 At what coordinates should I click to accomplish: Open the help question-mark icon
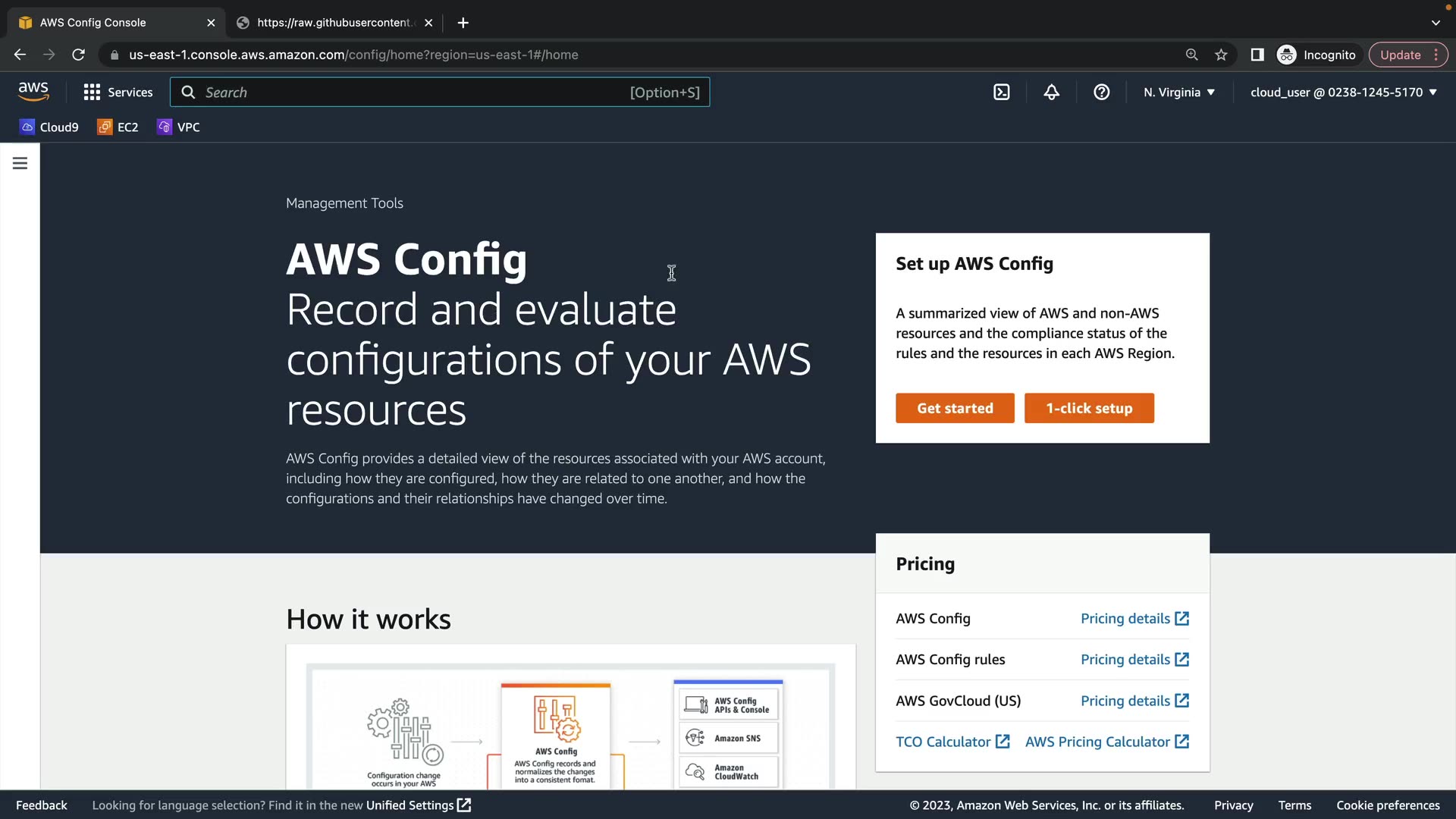click(1101, 93)
